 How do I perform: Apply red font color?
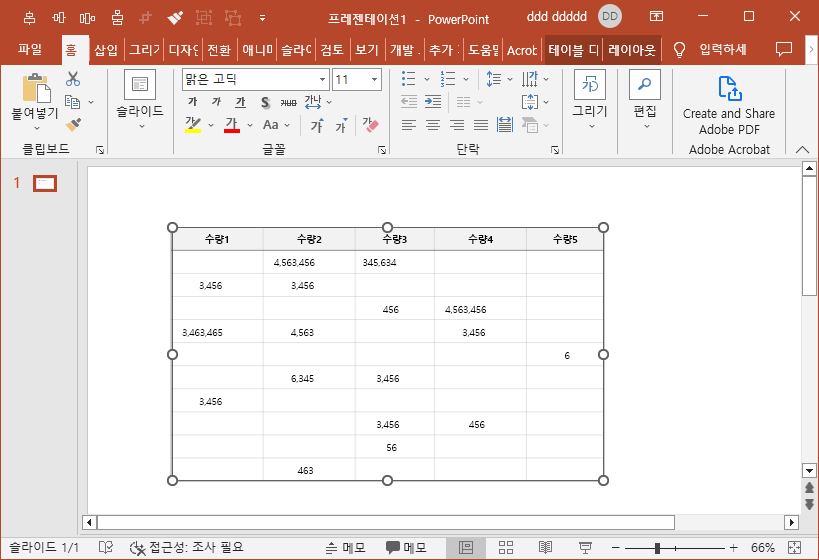coord(231,125)
